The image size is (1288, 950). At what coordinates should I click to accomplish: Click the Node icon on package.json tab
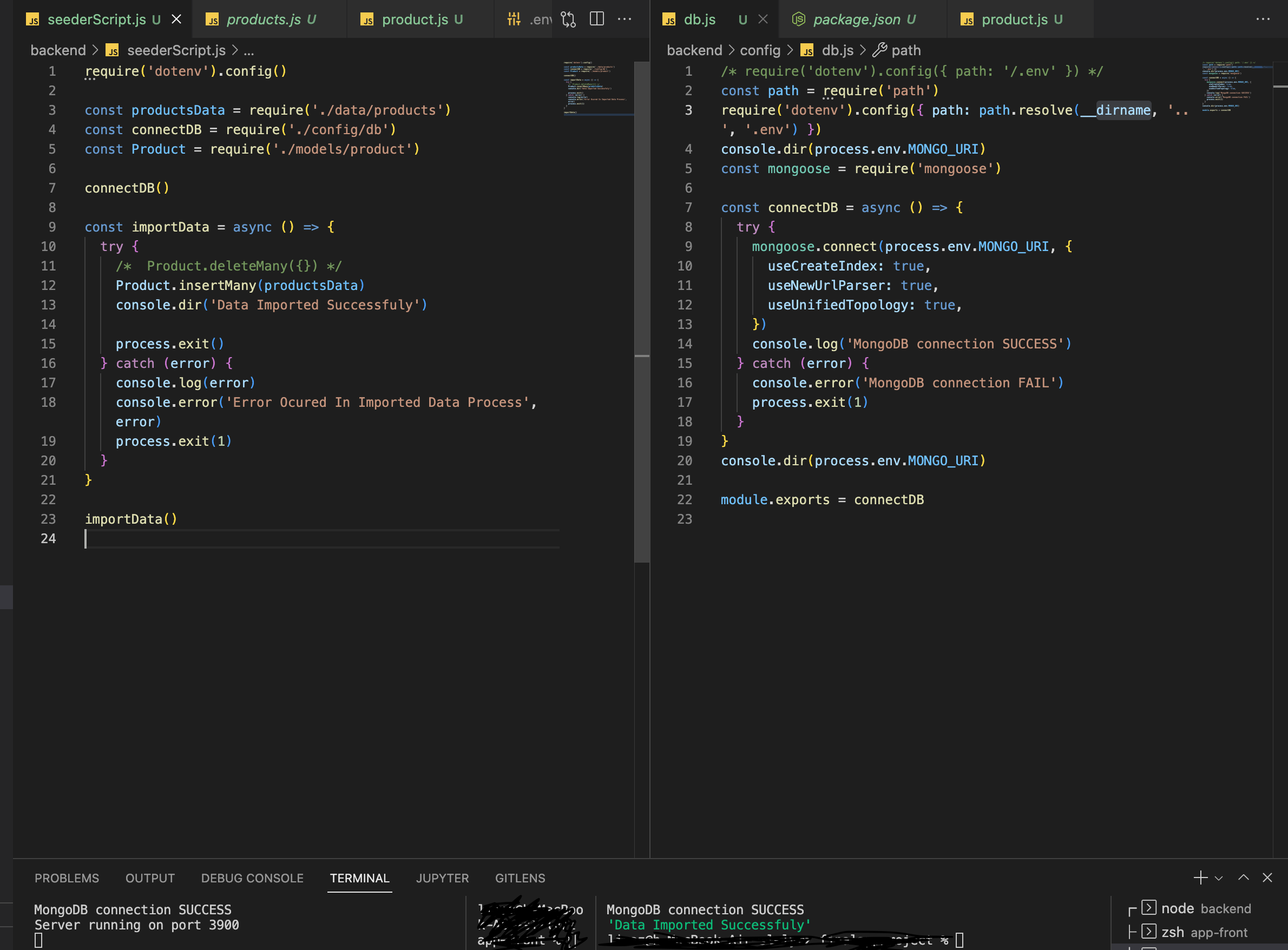tap(798, 19)
